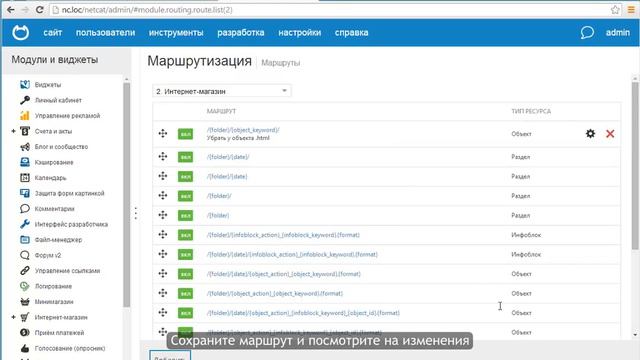
Task: Open the справка menu
Action: [x=351, y=32]
